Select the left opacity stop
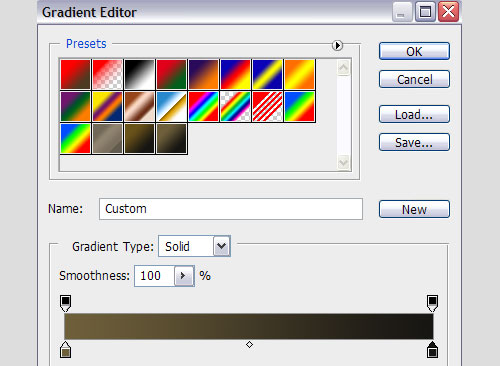 pos(65,303)
